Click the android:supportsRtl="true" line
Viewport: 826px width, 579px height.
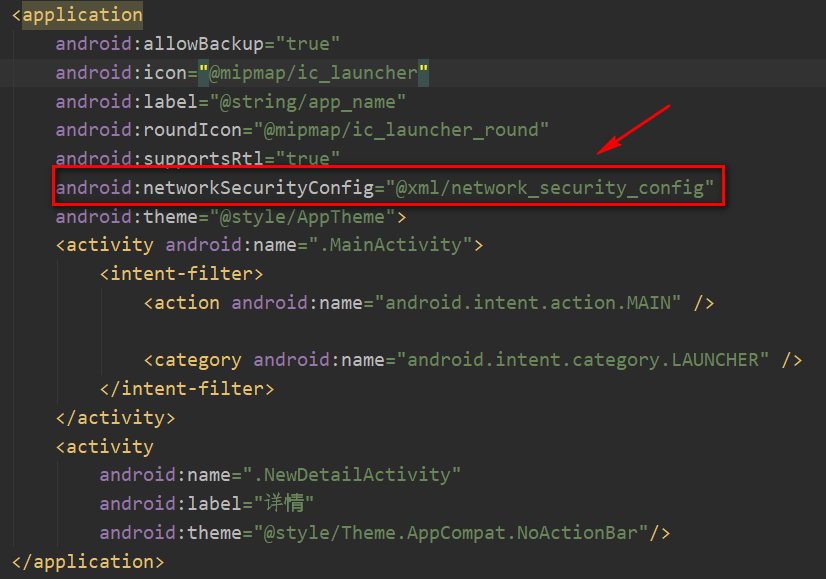[198, 158]
